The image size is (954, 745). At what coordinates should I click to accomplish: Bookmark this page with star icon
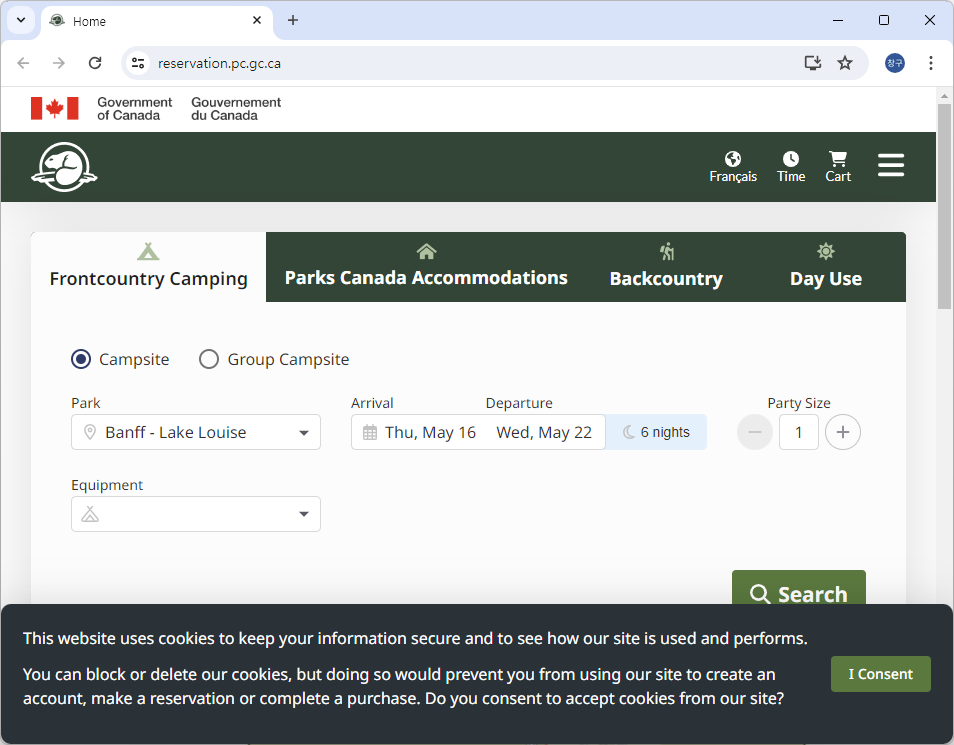(845, 63)
